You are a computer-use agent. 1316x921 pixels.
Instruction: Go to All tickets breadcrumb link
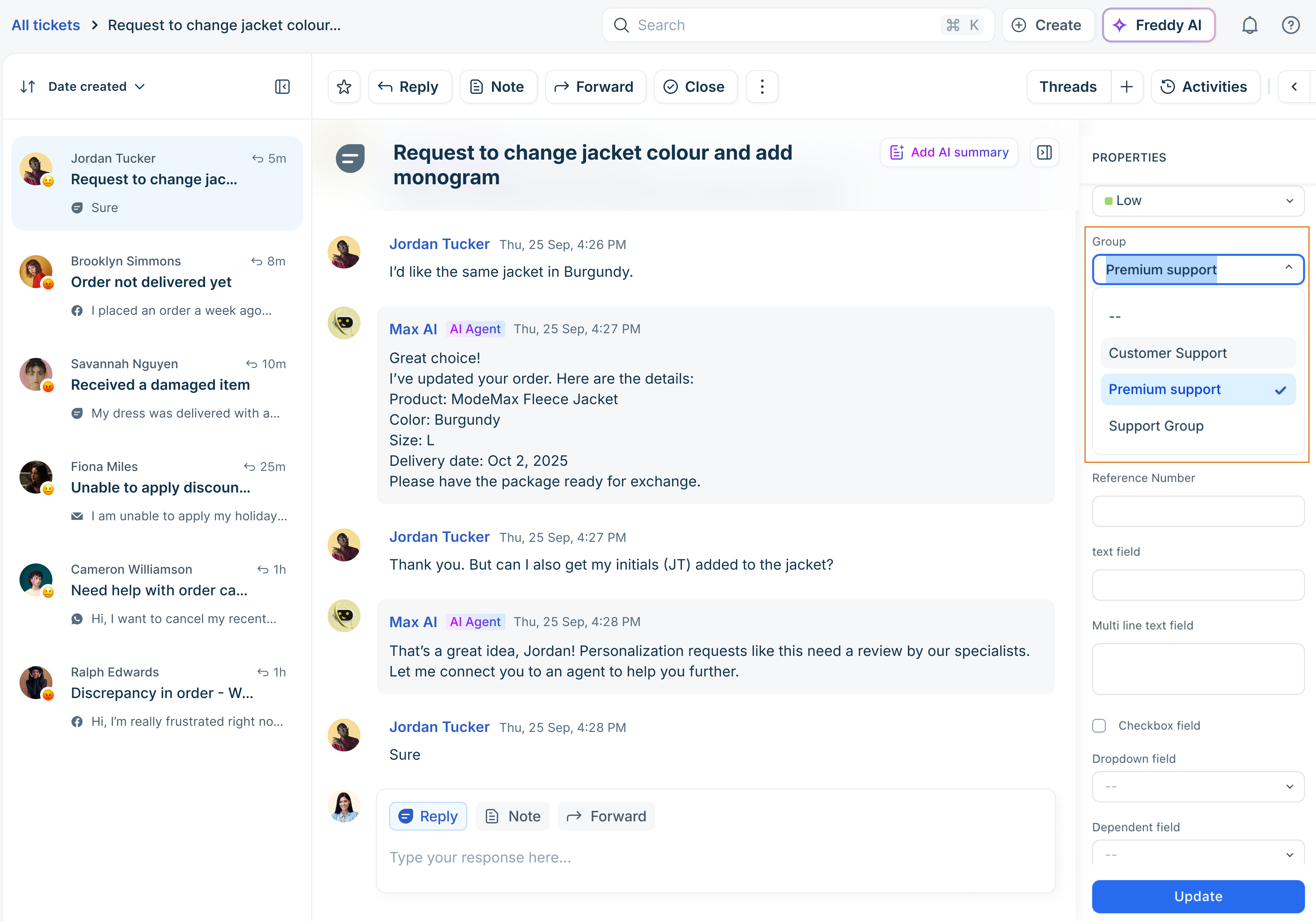(x=46, y=25)
